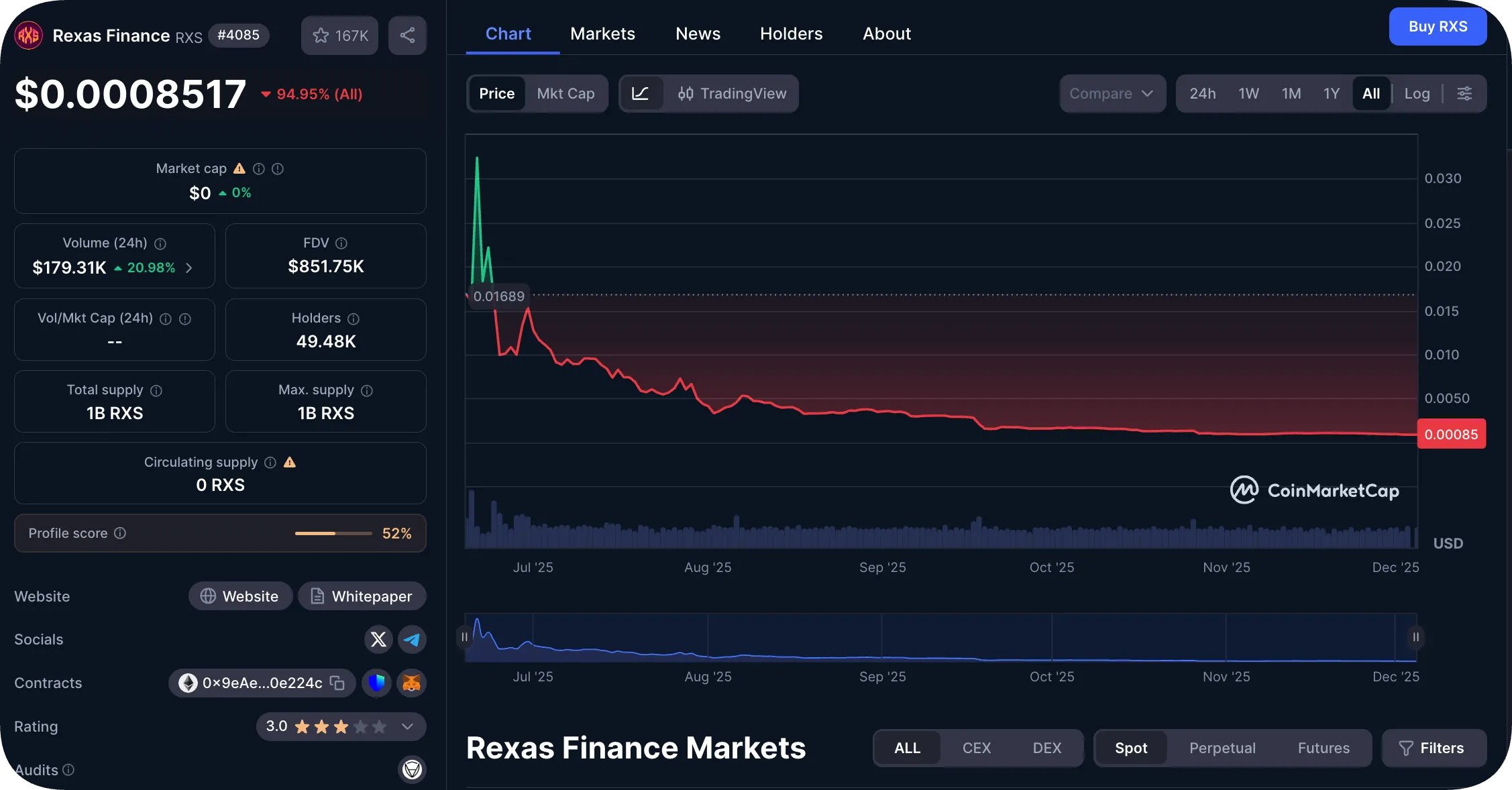Switch markets to Perpetual
1512x790 pixels.
1222,748
